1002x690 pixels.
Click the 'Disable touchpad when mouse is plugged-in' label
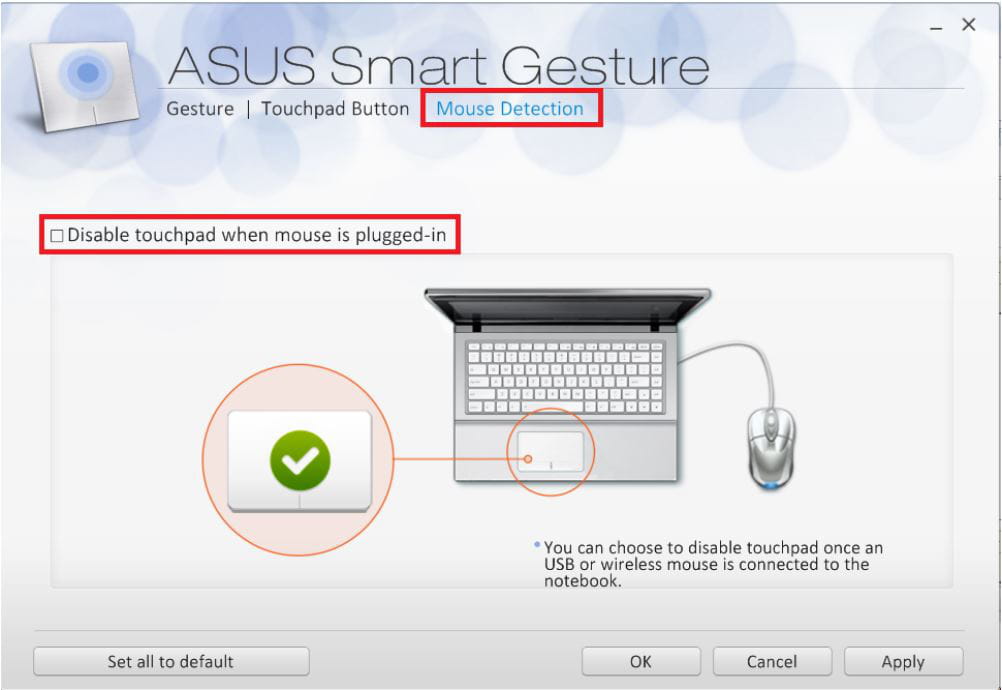256,235
